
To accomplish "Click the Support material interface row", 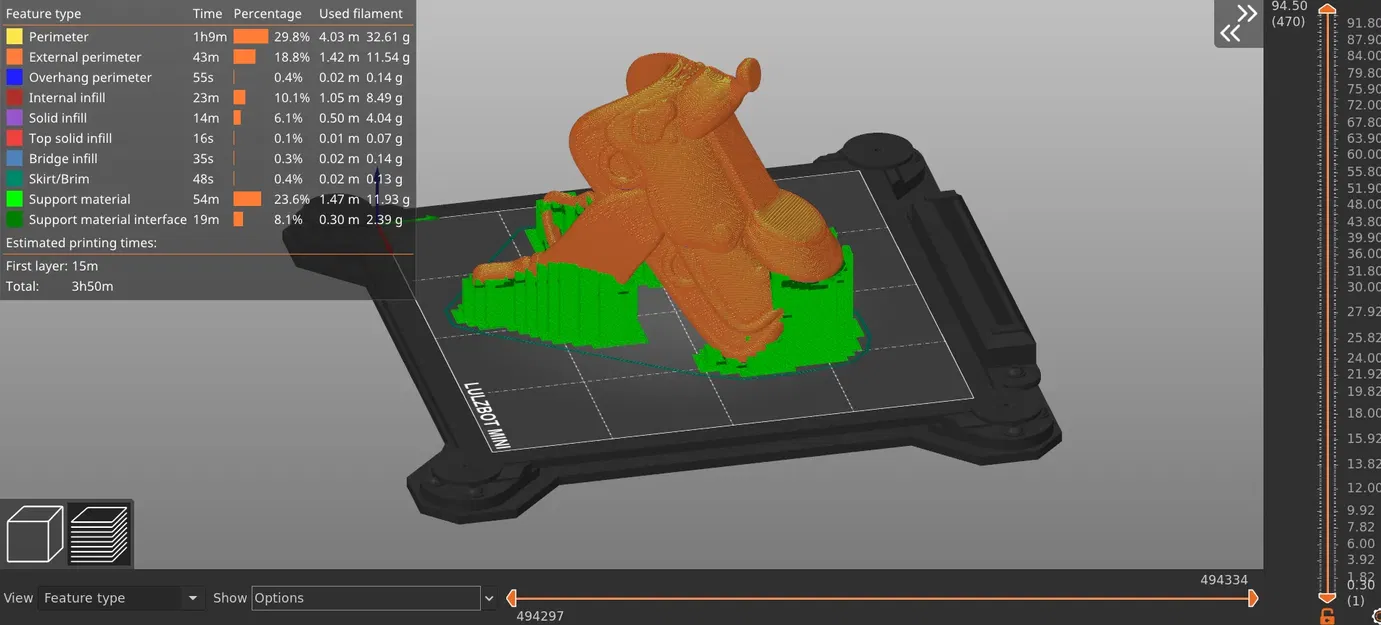I will (106, 219).
